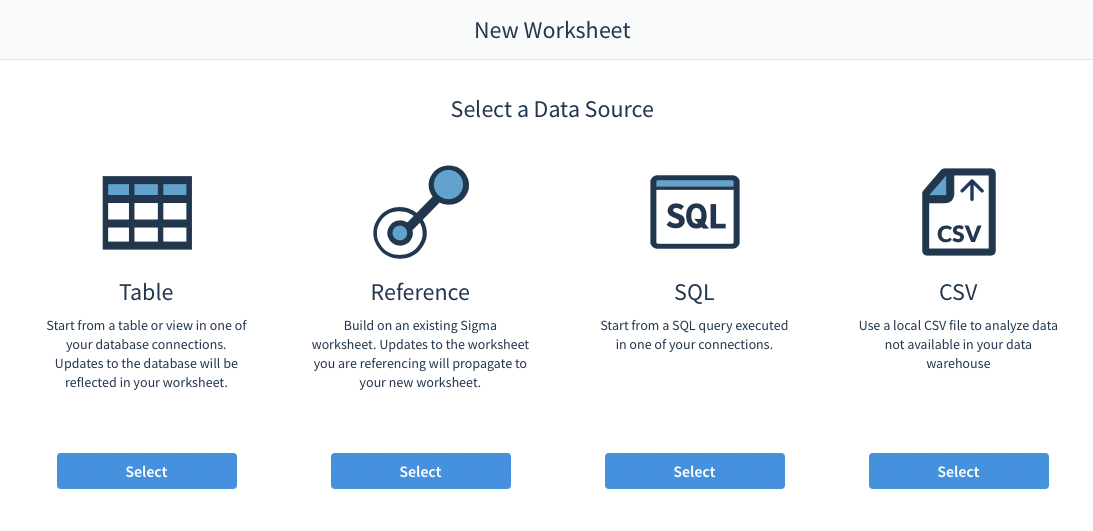Click the SQL window icon
Viewport: 1093px width, 531px height.
695,212
